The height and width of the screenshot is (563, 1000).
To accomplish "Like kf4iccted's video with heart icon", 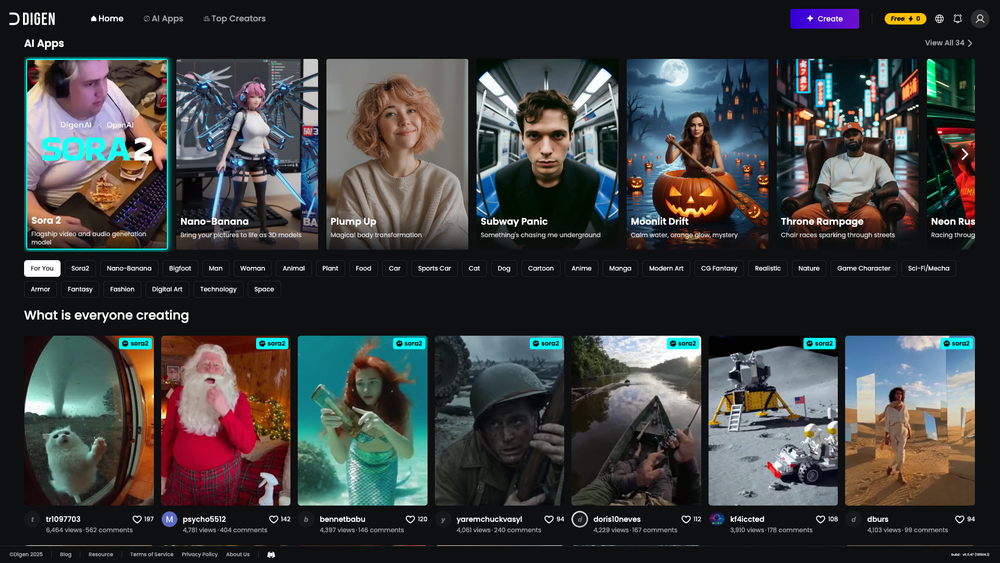I will click(820, 519).
